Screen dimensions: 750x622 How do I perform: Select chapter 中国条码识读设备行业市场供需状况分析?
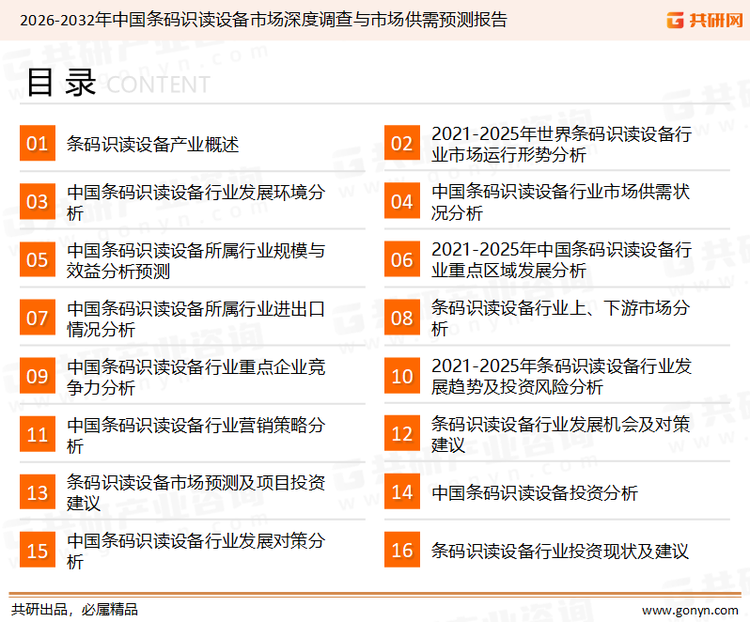[x=561, y=202]
